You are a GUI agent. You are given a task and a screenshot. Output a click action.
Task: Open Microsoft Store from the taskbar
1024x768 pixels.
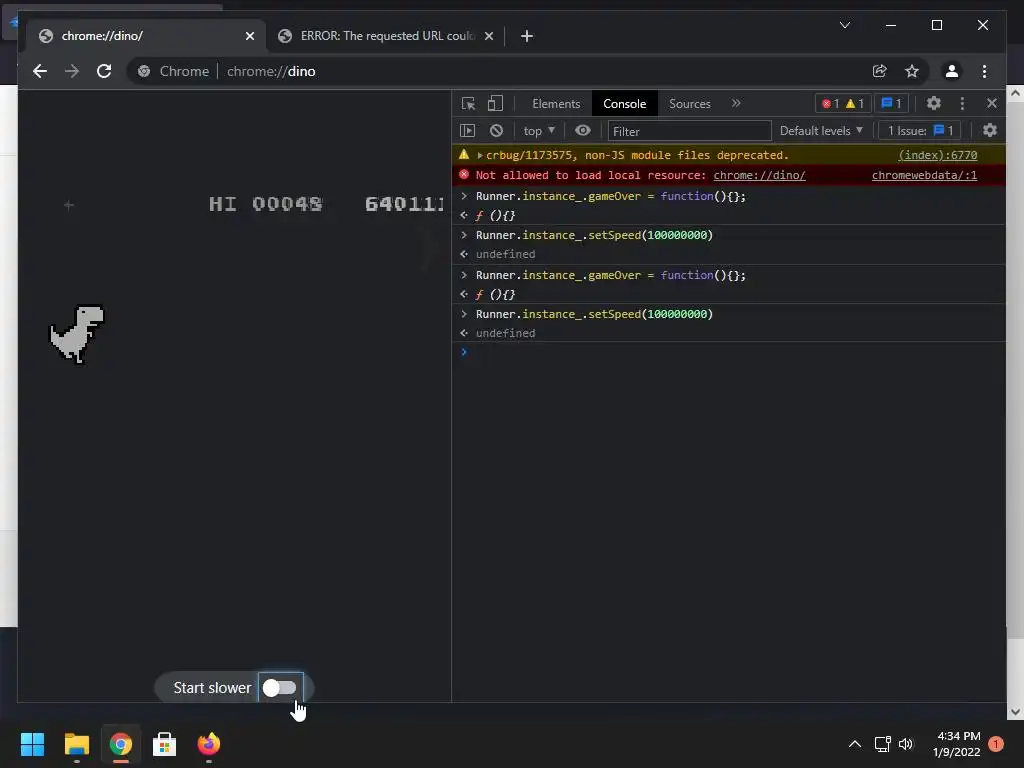coord(164,744)
